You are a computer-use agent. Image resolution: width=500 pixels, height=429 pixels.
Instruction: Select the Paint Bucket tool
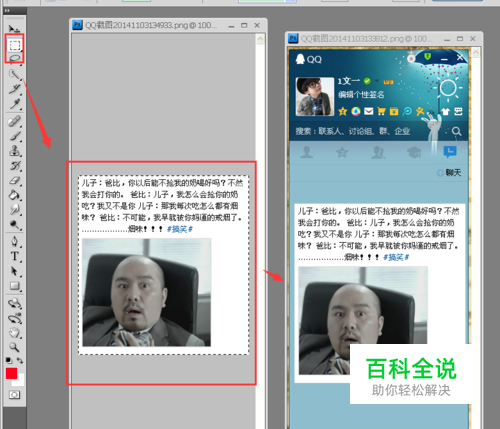click(x=14, y=195)
